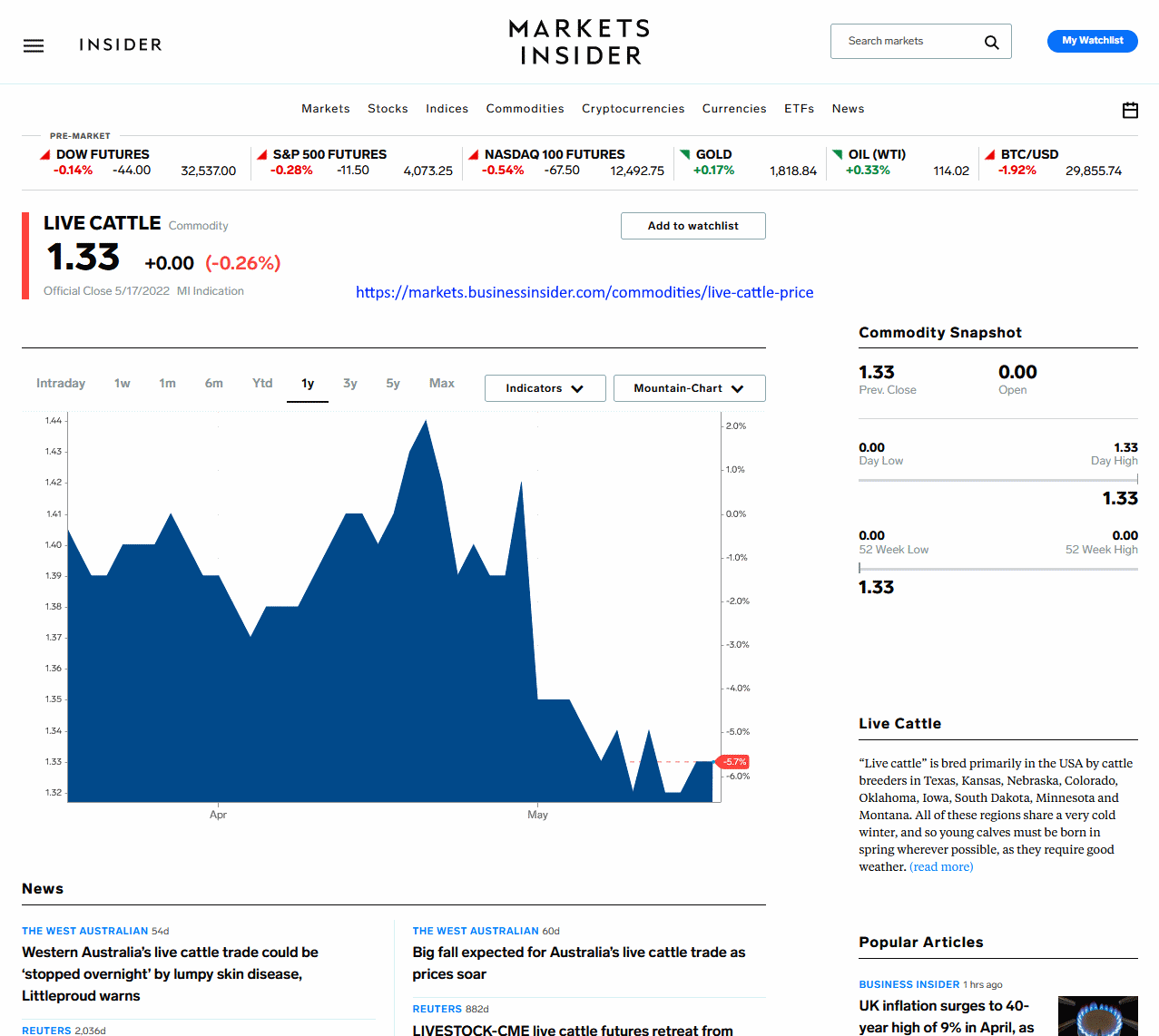Viewport: 1159px width, 1036px height.
Task: Open the Big fall expected article
Action: coord(579,963)
